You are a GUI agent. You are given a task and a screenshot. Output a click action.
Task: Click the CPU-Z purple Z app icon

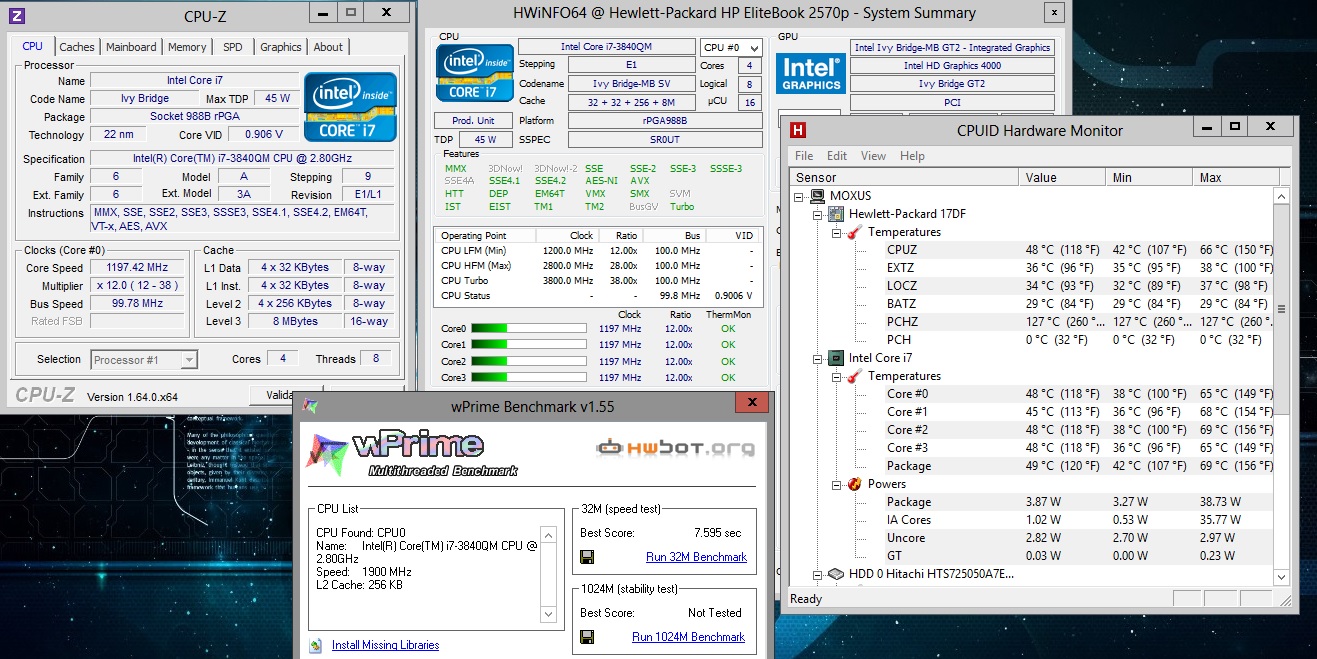click(x=15, y=15)
